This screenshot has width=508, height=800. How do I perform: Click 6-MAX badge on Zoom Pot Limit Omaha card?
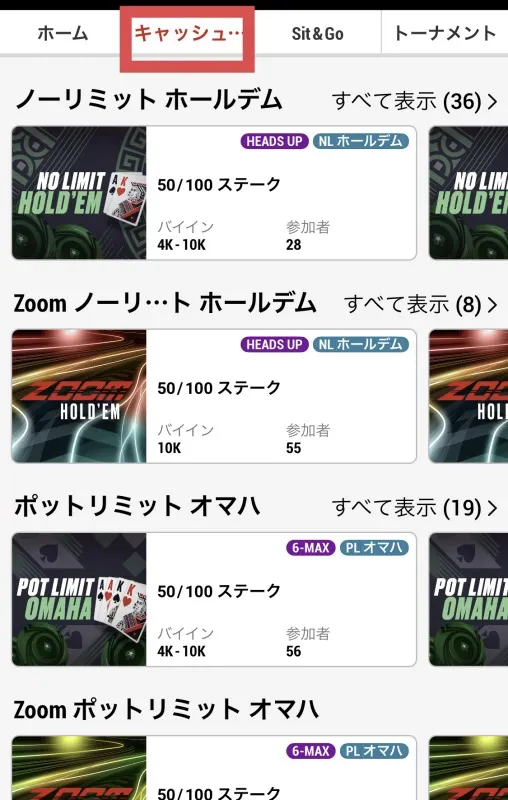pyautogui.click(x=311, y=751)
